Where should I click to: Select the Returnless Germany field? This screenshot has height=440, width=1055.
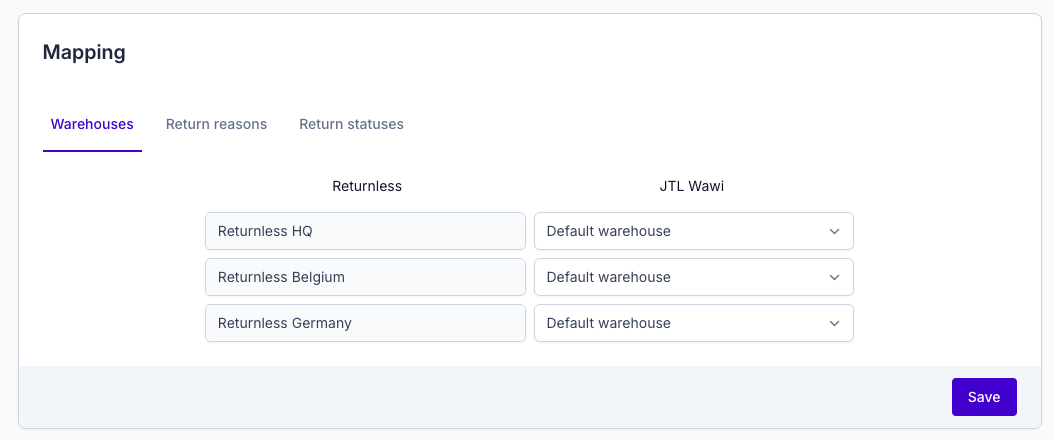(x=365, y=323)
